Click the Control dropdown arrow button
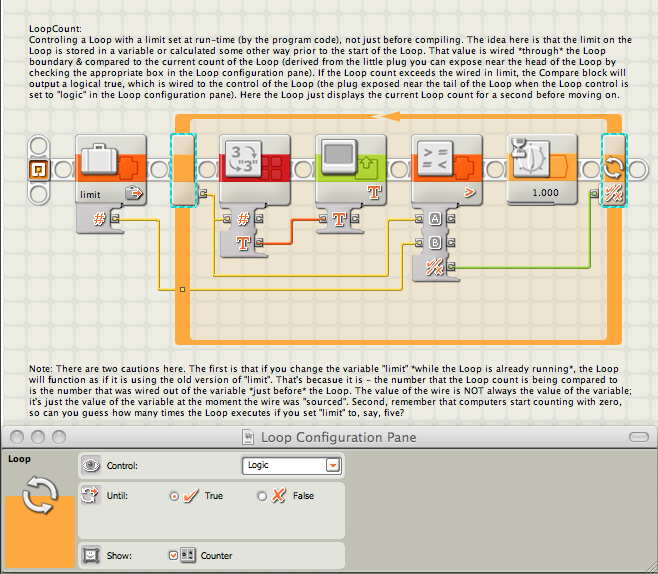 coord(333,465)
